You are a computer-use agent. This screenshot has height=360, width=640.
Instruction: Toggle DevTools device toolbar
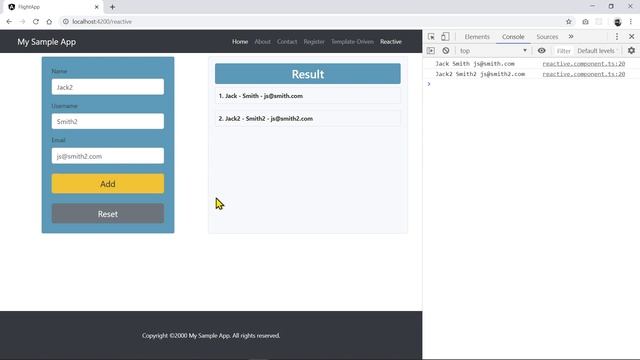(445, 37)
